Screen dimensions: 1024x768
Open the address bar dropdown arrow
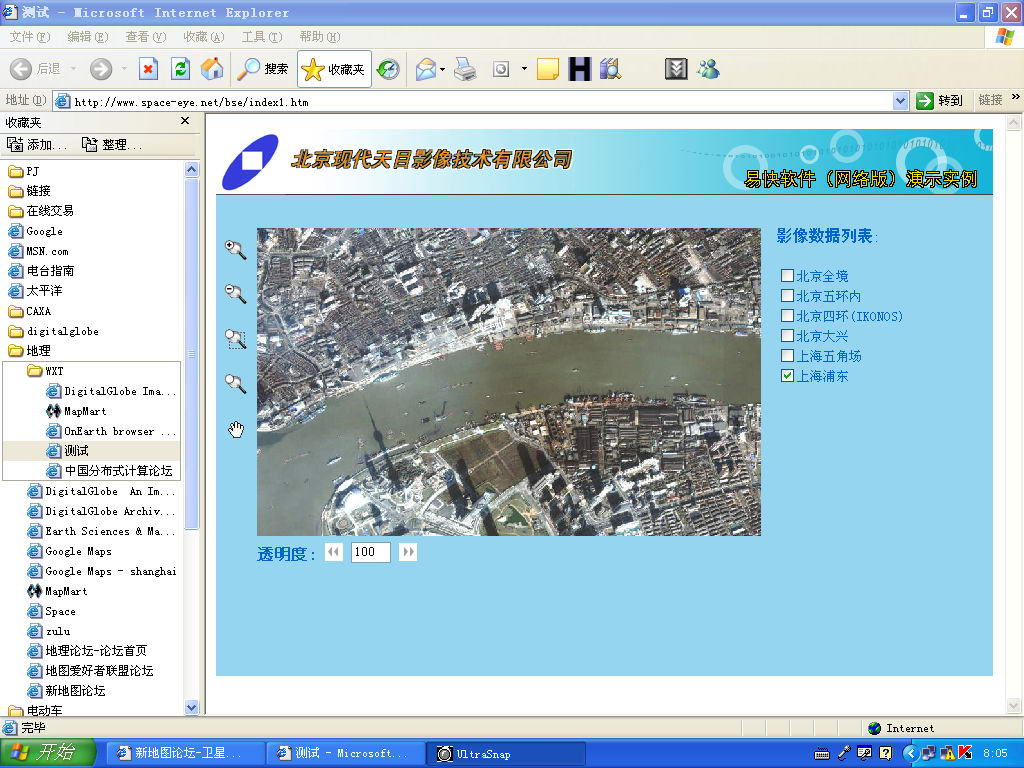coord(900,101)
